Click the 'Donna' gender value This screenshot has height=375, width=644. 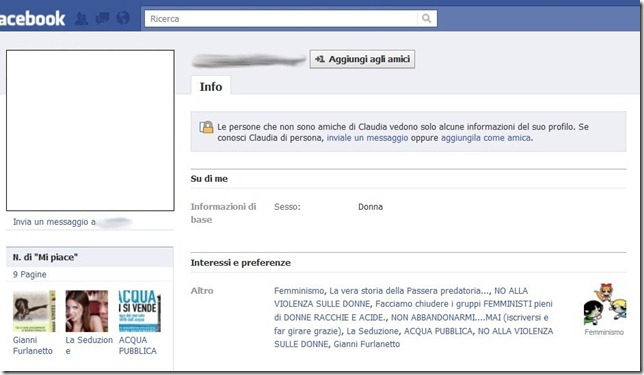tap(370, 207)
